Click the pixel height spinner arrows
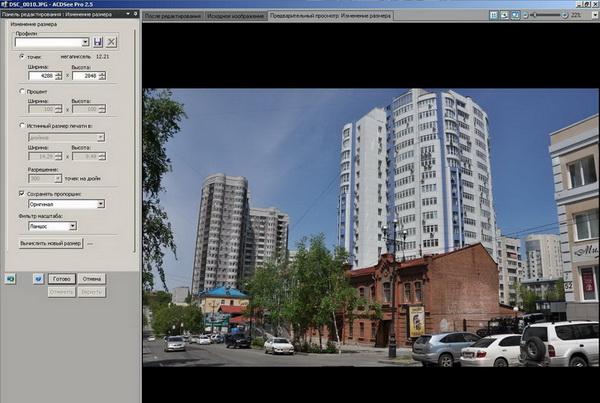The image size is (600, 403). [x=102, y=76]
